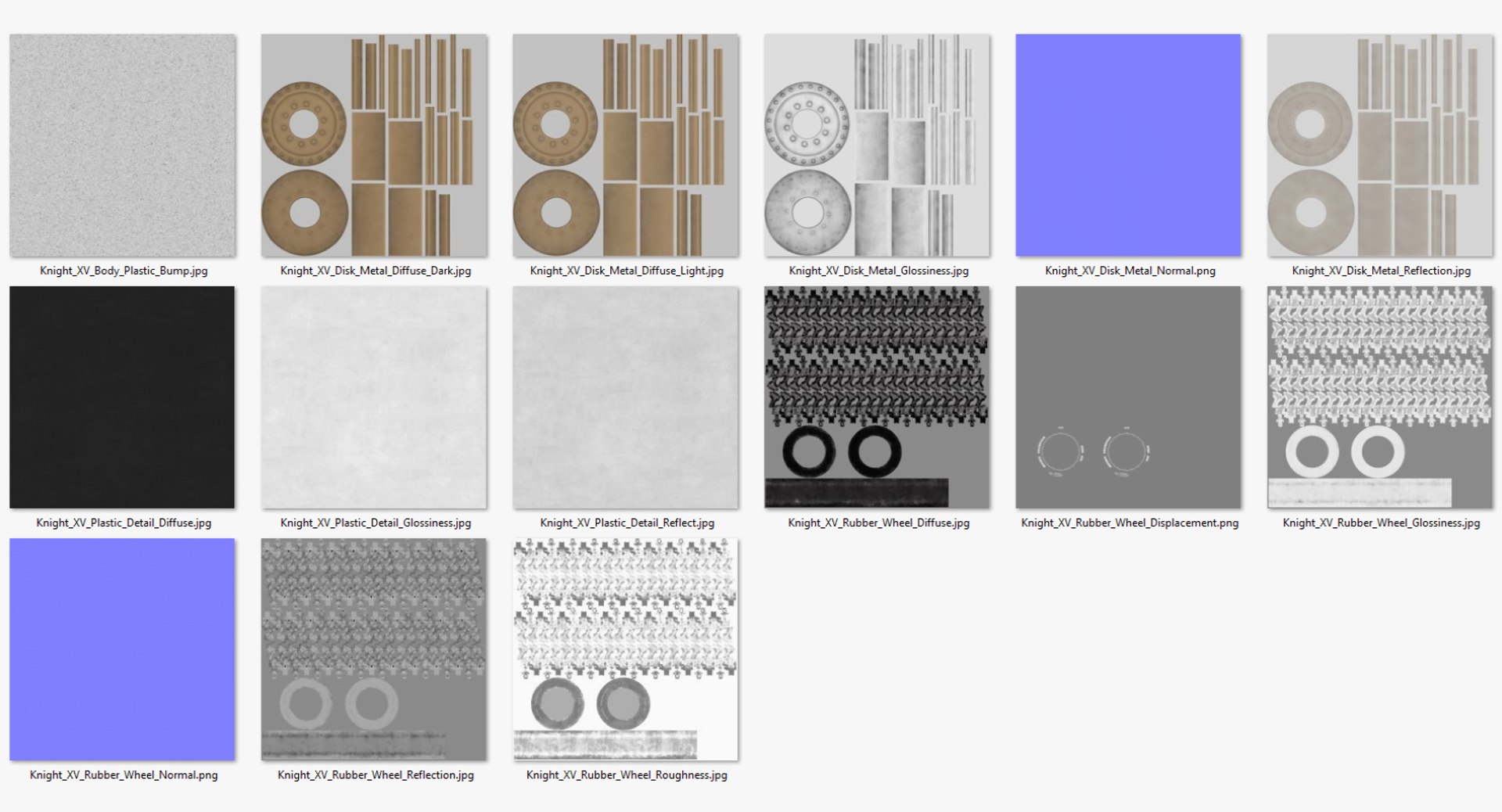Select the Knight_XV_Rubber_Wheel_Roughness.jpg thumbnail

[x=626, y=649]
